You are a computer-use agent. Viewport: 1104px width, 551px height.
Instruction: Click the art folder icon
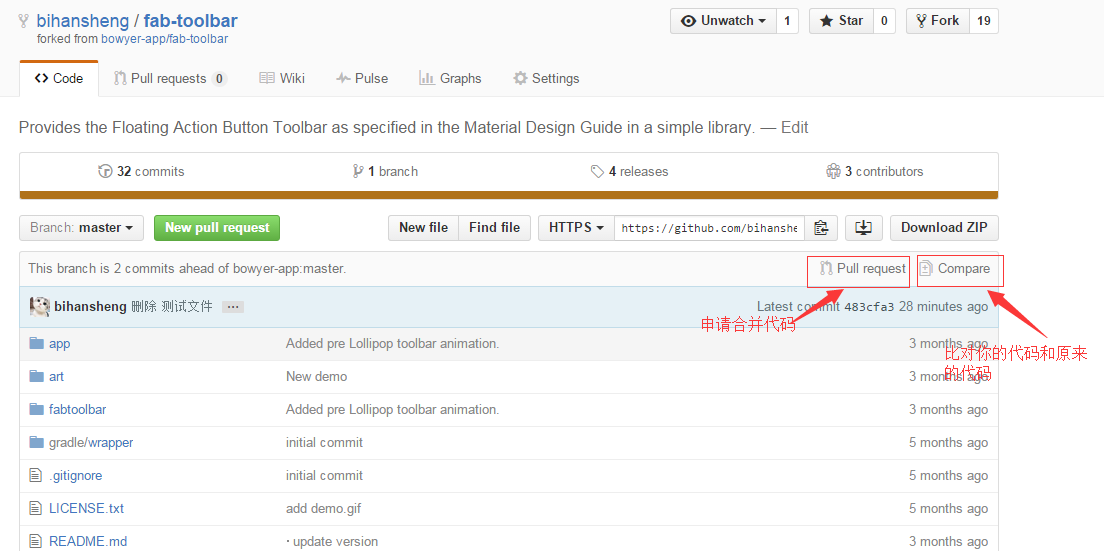point(37,376)
